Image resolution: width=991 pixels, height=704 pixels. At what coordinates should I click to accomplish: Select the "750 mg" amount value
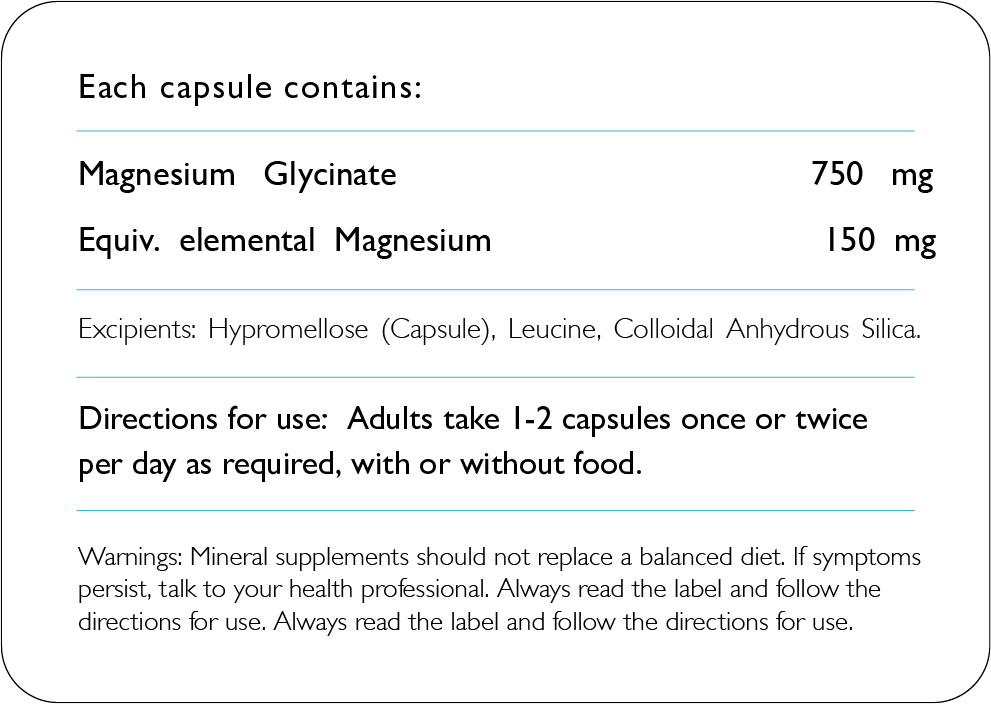click(872, 175)
